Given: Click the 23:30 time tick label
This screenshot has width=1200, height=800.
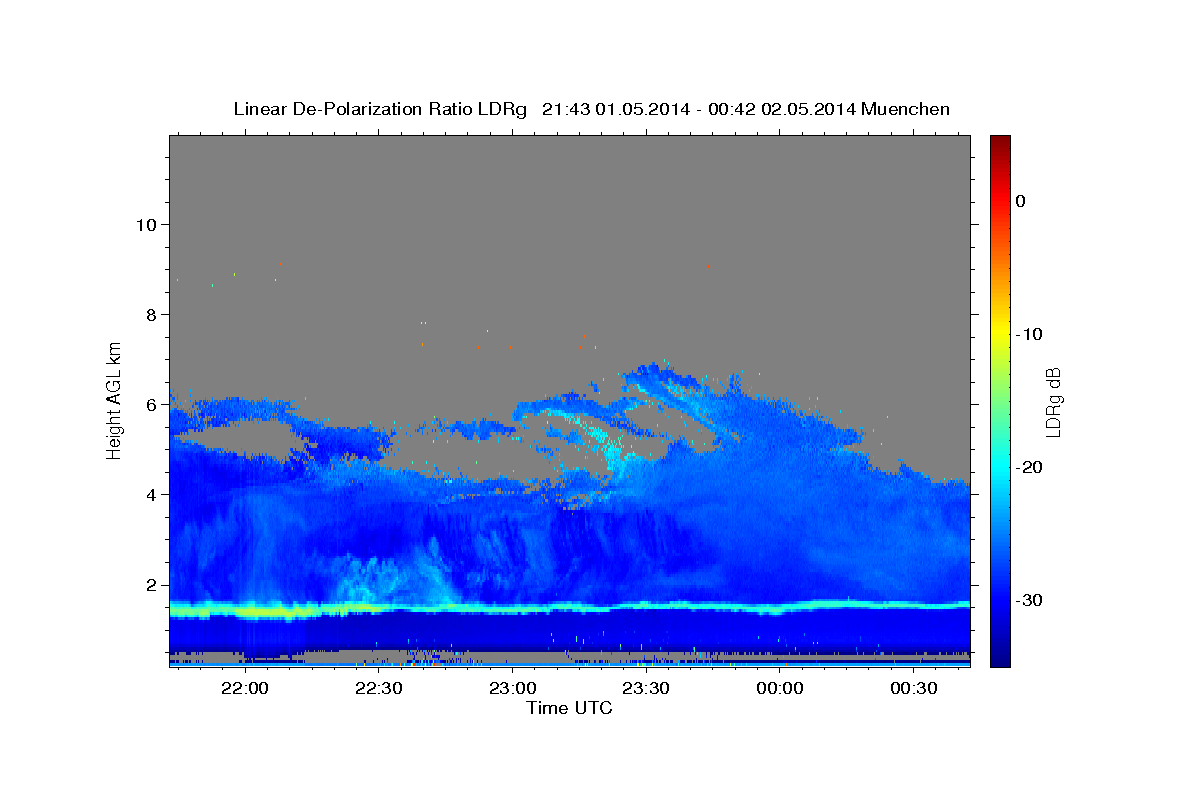Looking at the screenshot, I should [646, 689].
